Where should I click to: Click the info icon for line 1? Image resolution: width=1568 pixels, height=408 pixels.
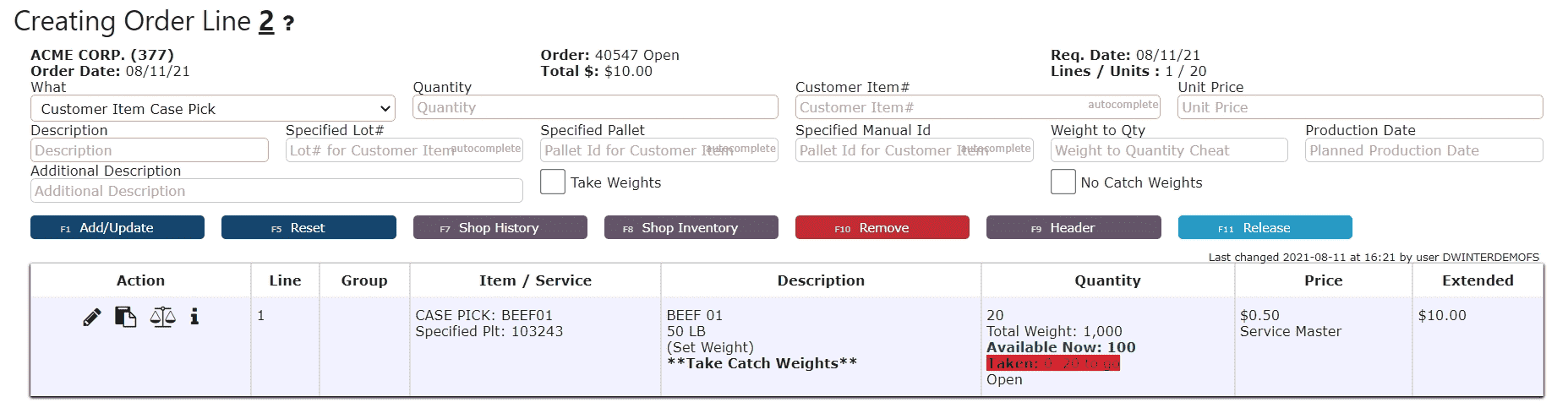[194, 316]
